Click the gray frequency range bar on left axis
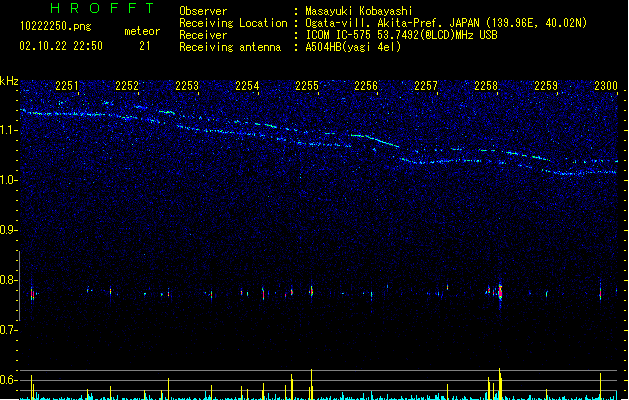629x400 pixels. [19, 286]
